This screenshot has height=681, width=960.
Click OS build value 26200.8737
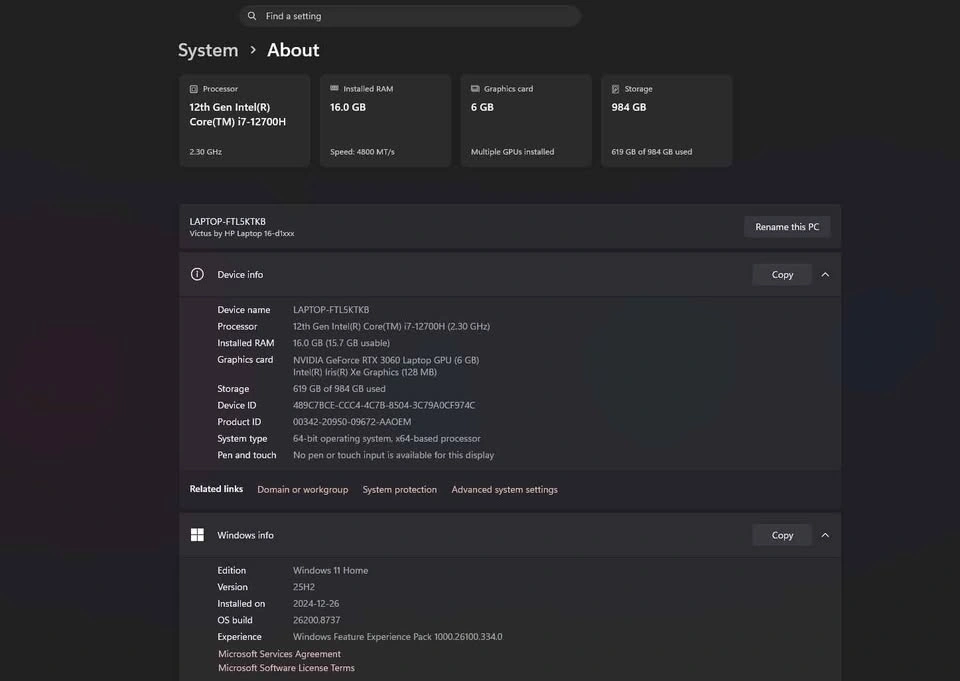317,620
